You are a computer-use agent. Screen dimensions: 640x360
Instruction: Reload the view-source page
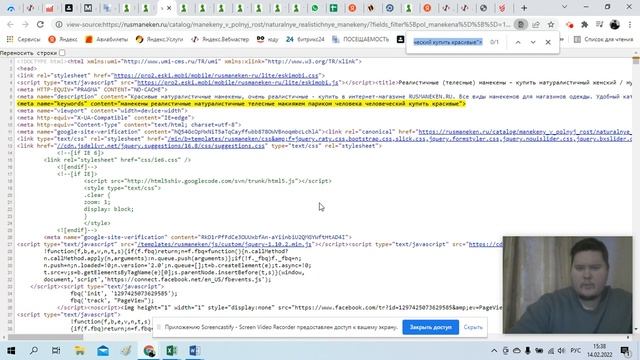(x=40, y=24)
